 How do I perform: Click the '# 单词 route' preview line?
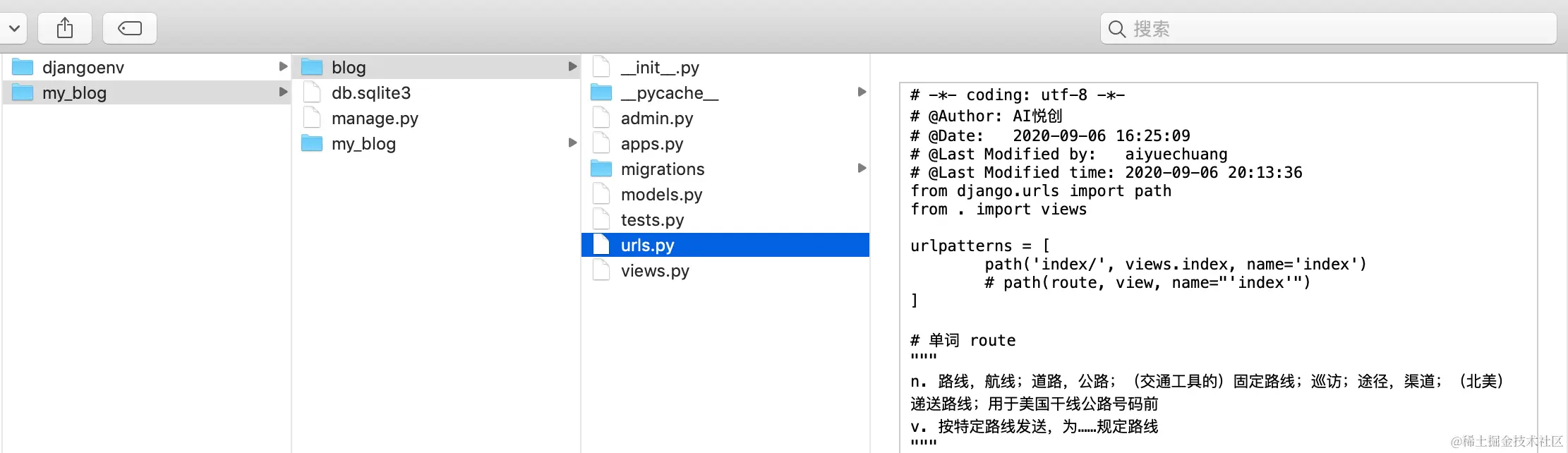[963, 341]
